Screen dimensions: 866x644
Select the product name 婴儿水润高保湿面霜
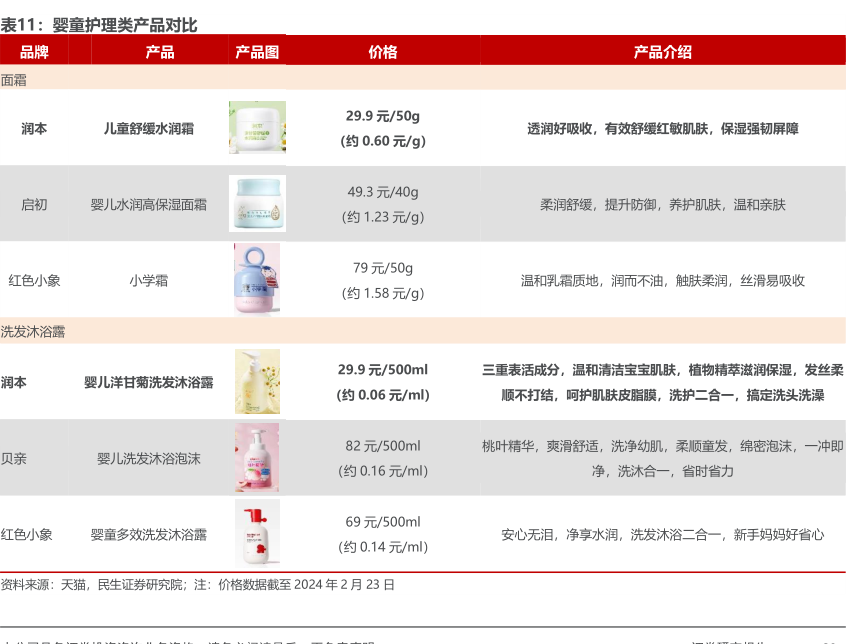(149, 205)
